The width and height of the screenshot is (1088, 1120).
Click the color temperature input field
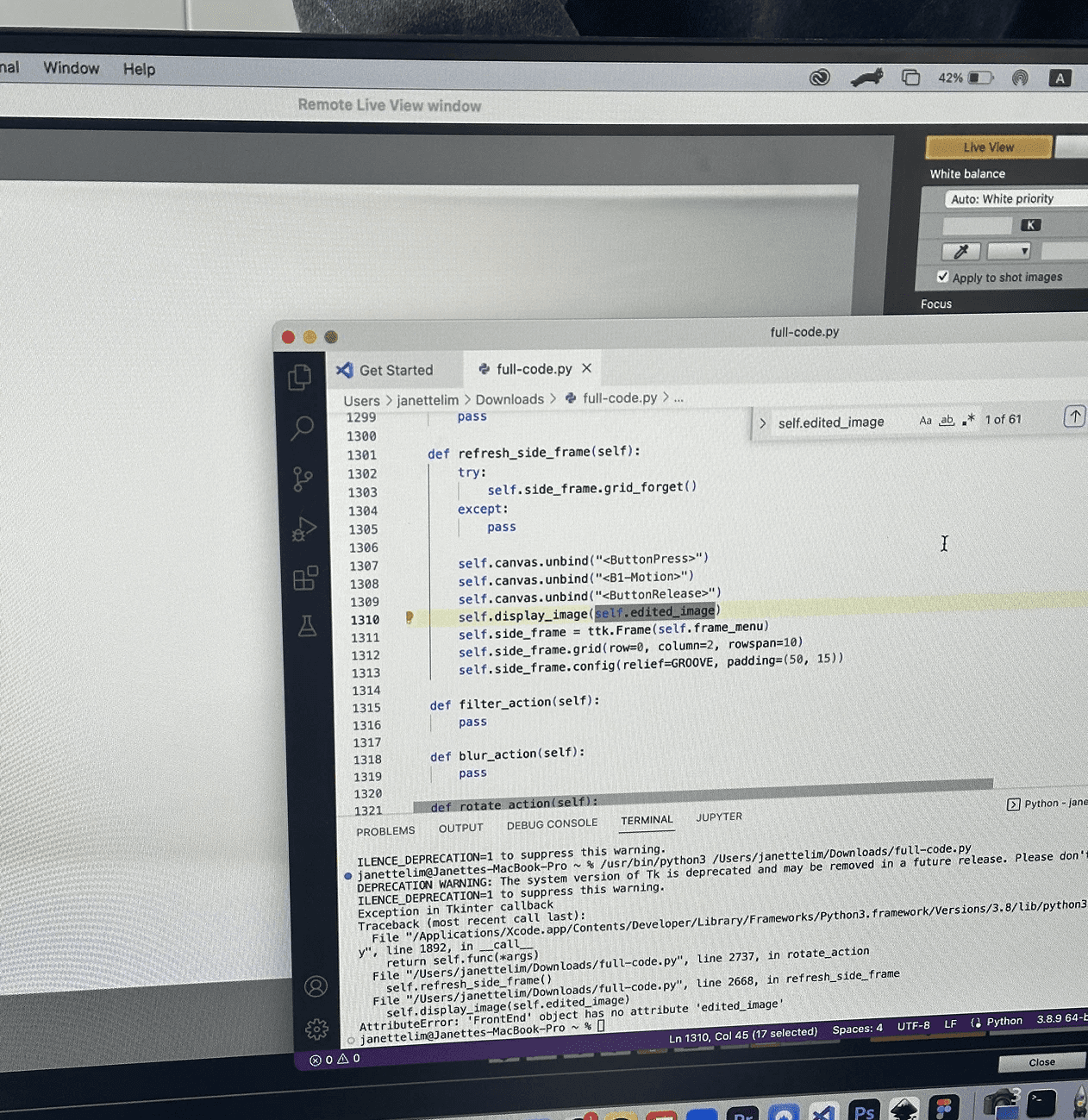pos(977,226)
